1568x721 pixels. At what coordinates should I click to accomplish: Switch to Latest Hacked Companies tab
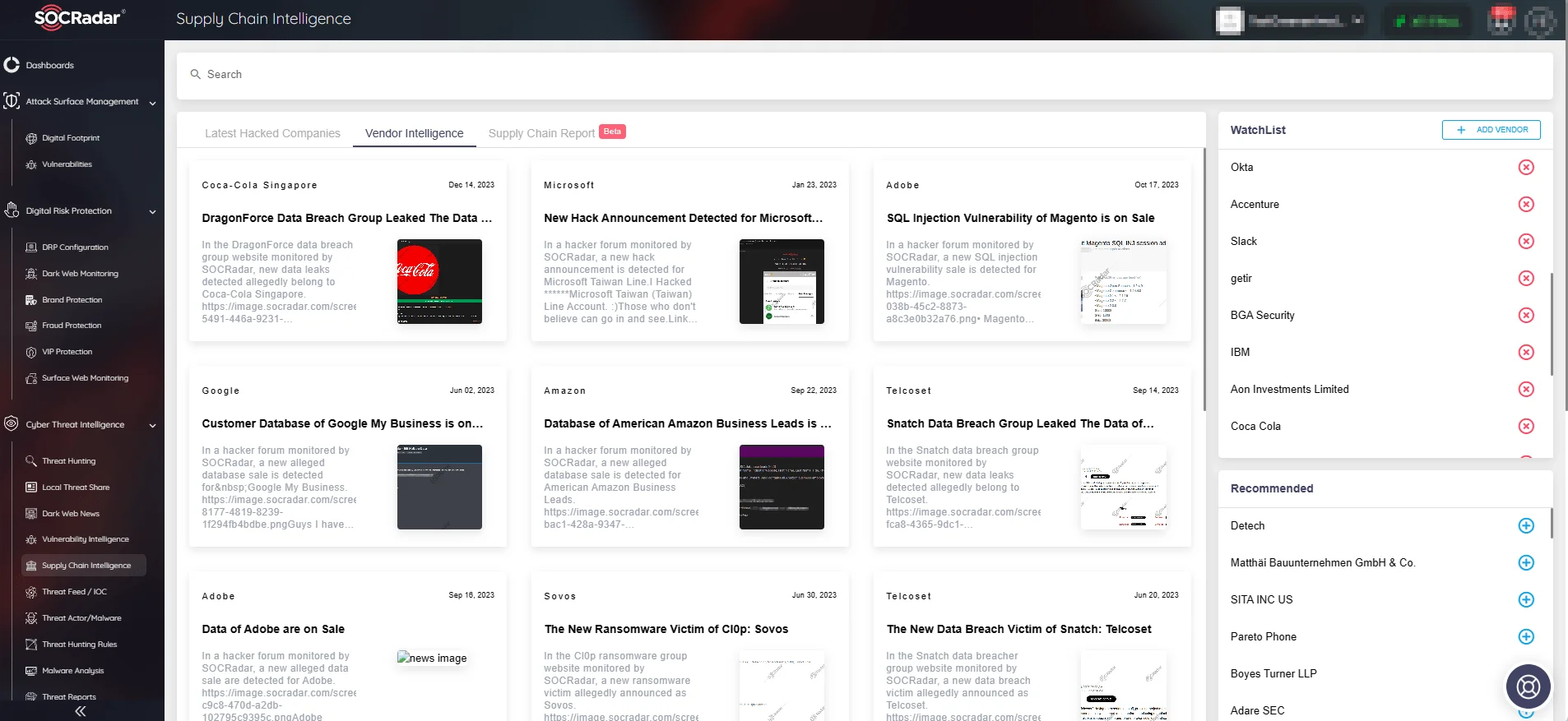272,133
